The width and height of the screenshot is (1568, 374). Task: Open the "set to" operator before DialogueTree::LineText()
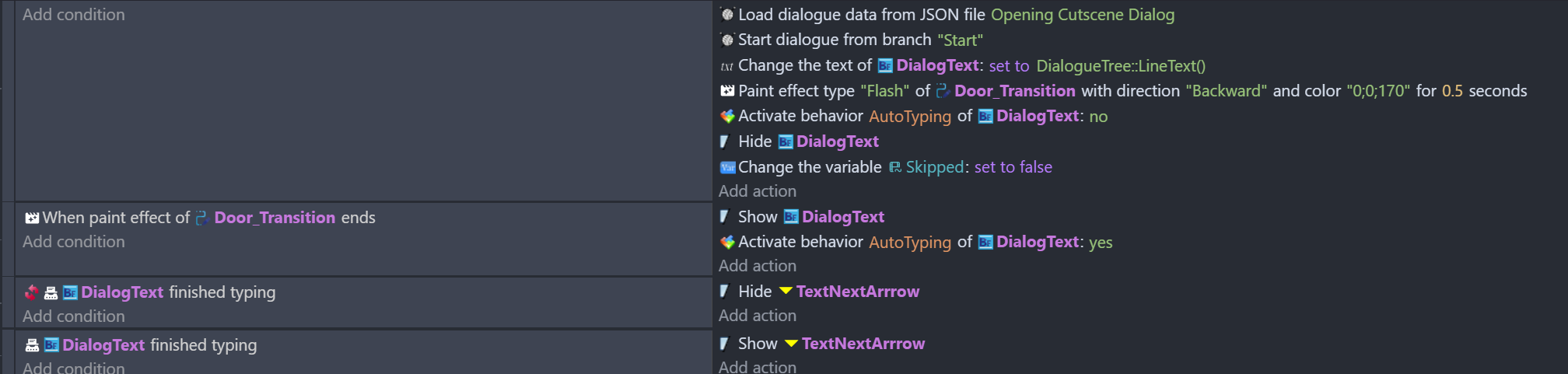pos(1009,66)
